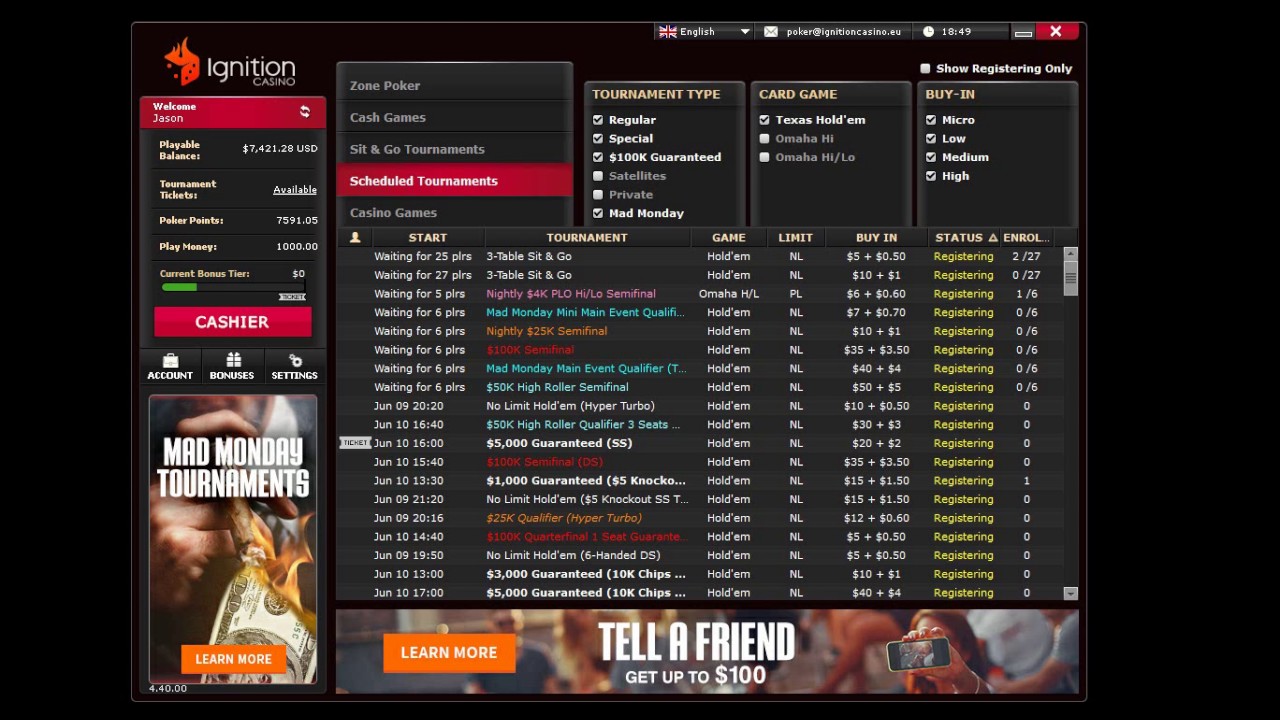Click the scroll up arrow of tournament list

[1071, 253]
